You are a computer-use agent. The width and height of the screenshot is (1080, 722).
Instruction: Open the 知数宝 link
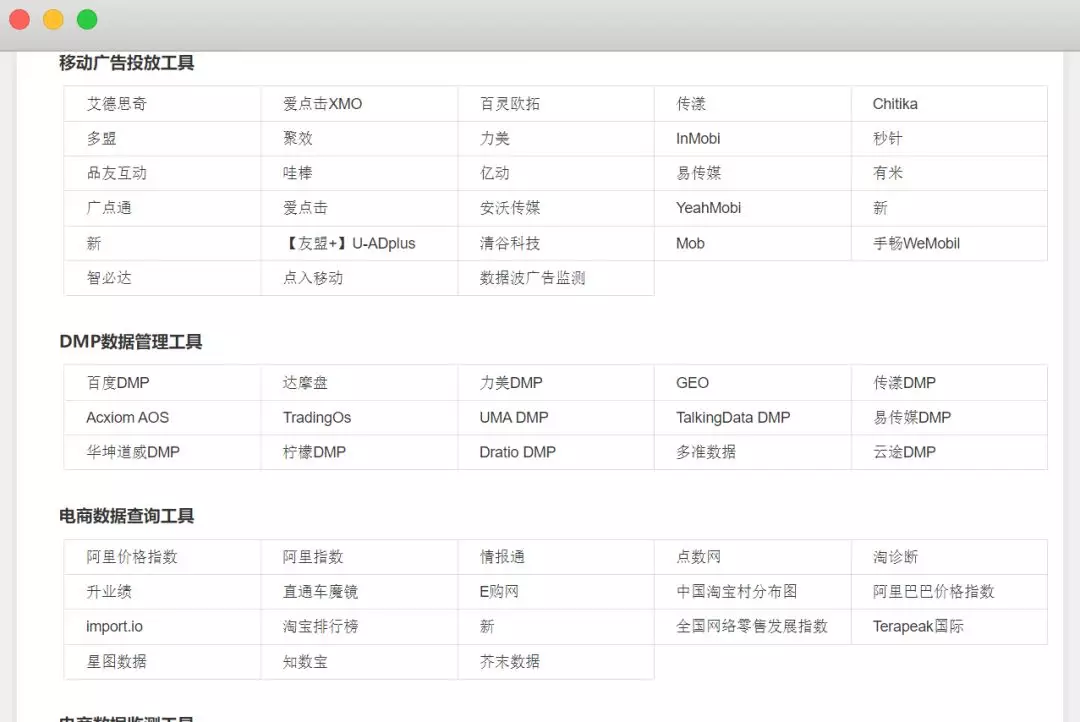(x=305, y=661)
